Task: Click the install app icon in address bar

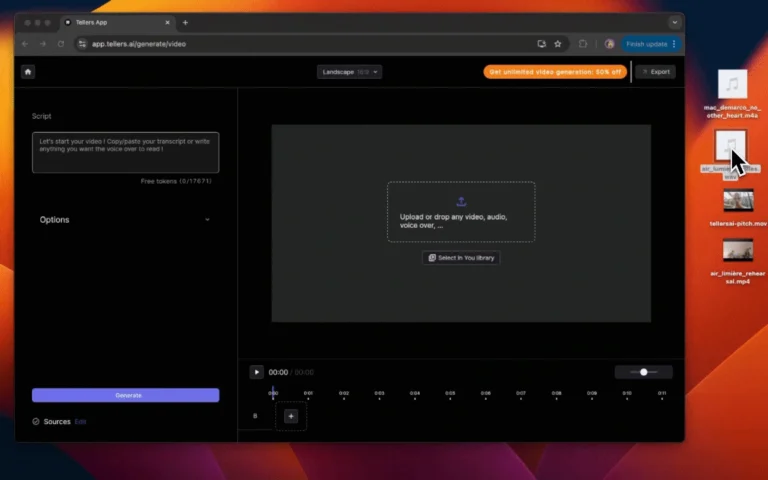Action: tap(542, 44)
